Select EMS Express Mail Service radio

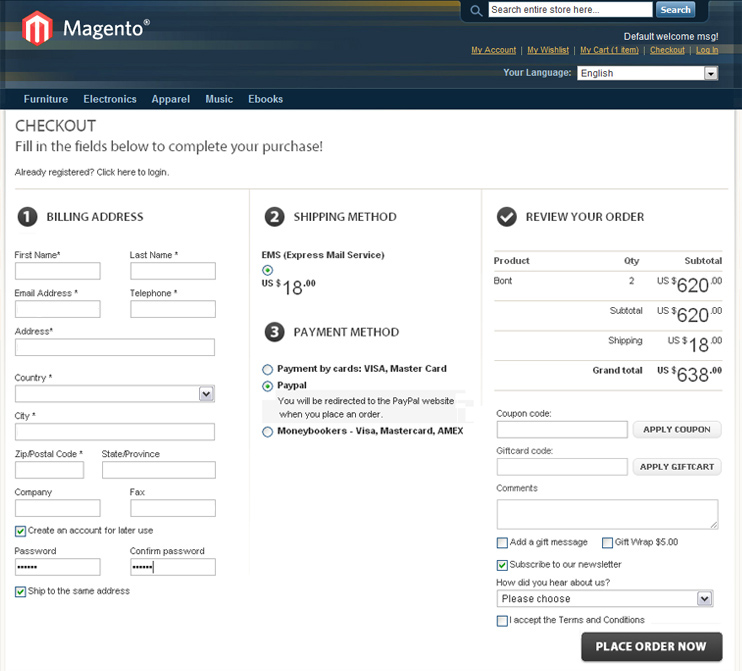(267, 270)
